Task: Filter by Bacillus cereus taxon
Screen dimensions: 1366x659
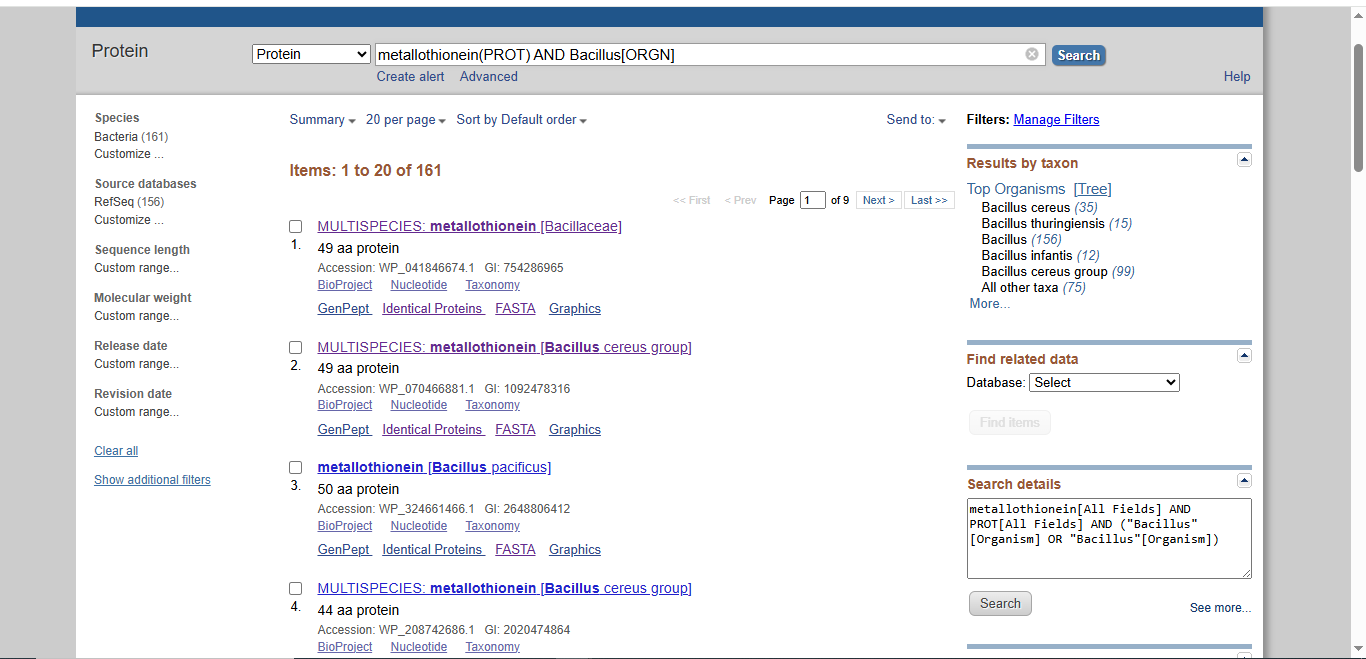Action: [1025, 207]
